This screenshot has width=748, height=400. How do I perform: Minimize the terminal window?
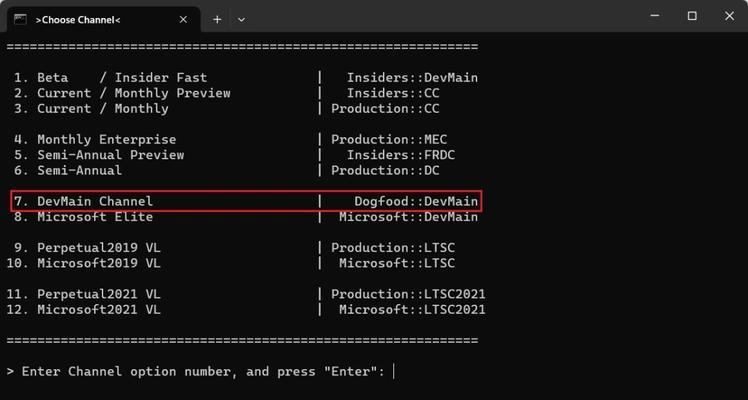654,16
